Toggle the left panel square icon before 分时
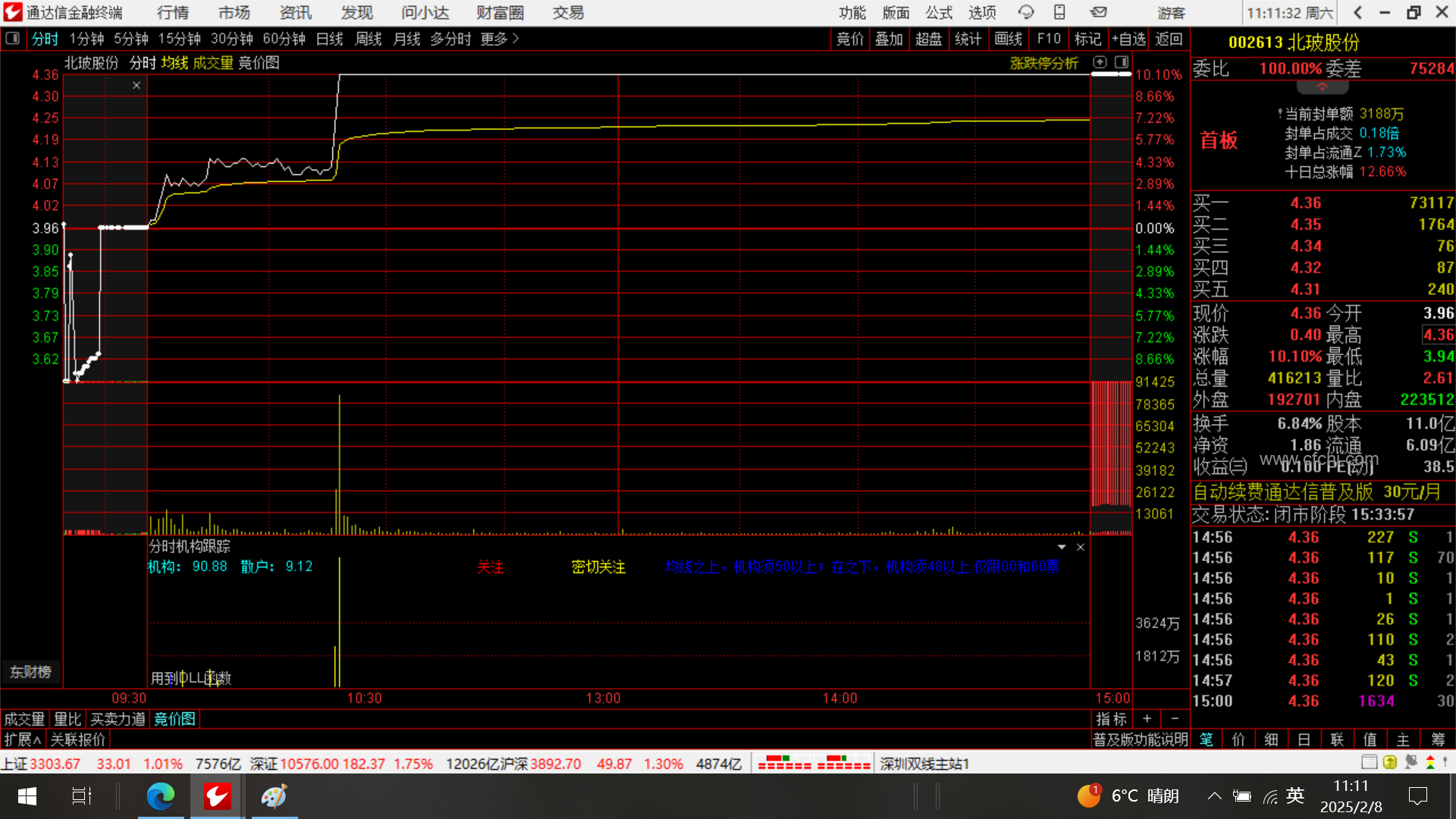 (12, 39)
